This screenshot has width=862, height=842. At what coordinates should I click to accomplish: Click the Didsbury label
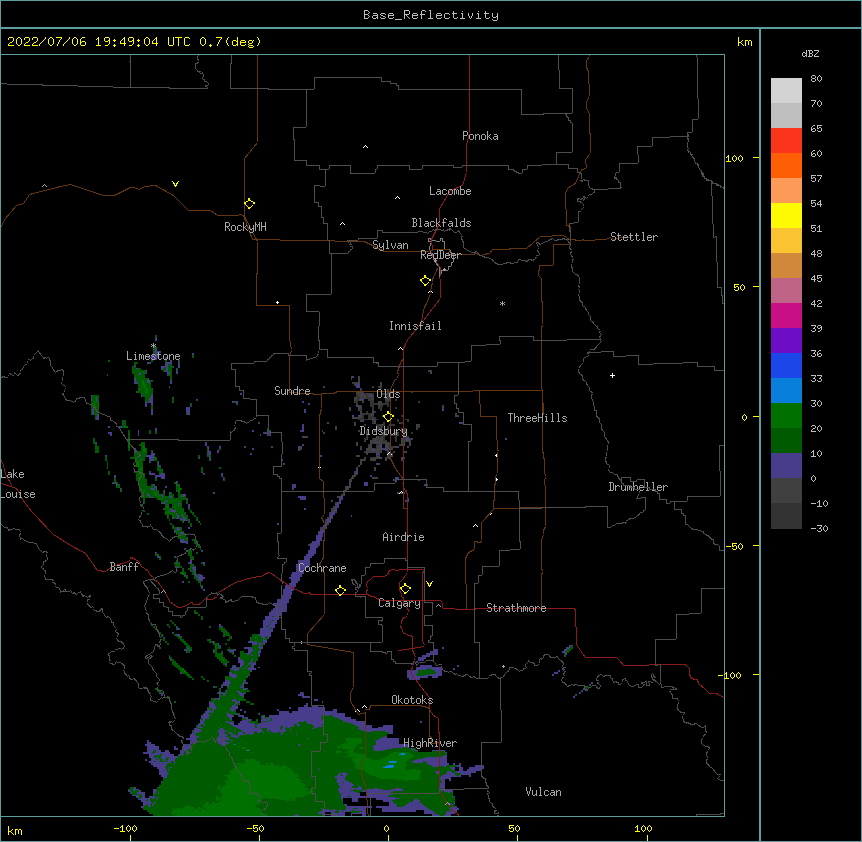point(383,431)
